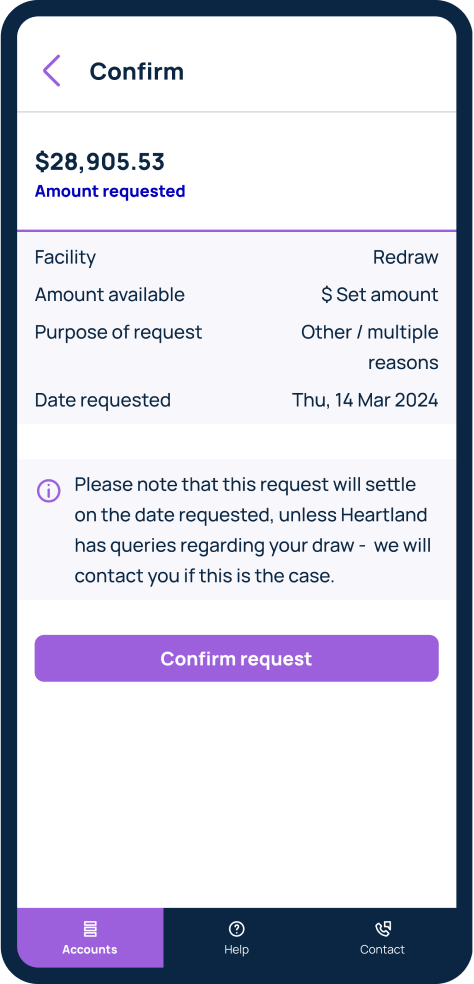Viewport: 474px width, 984px height.
Task: Click the Thu, 14 Mar 2024 date
Action: click(x=365, y=400)
